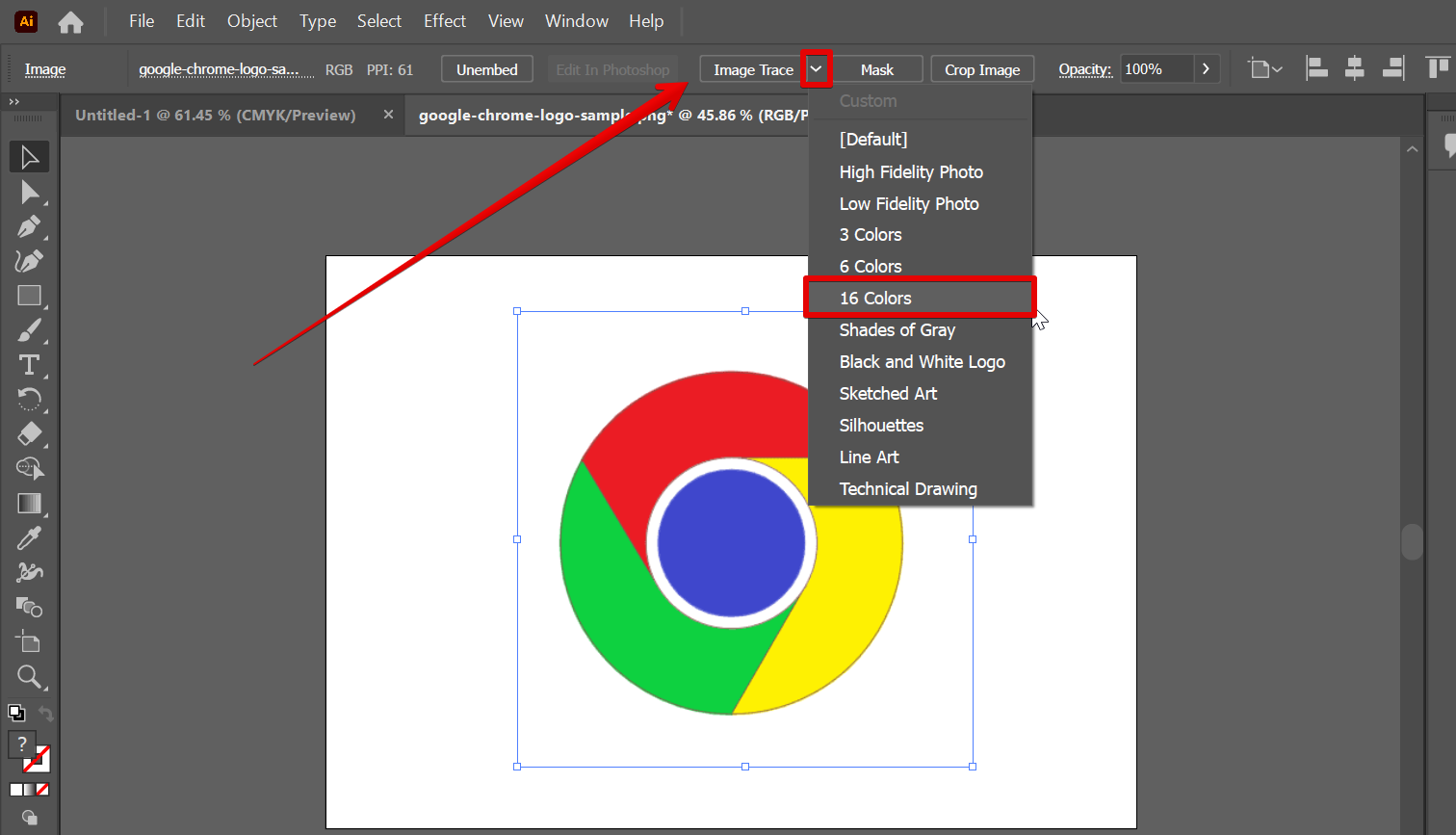Select the Type tool
The height and width of the screenshot is (835, 1456).
[29, 365]
